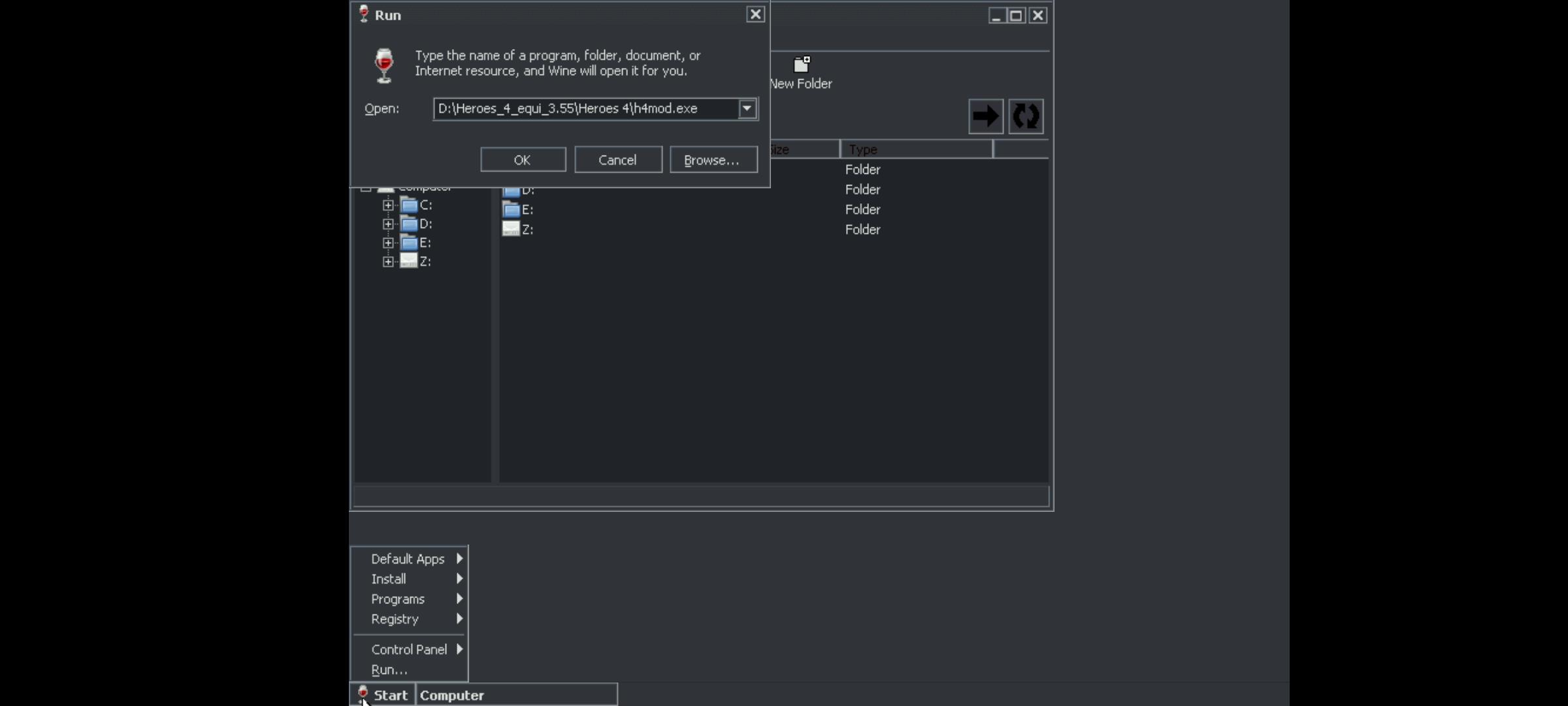Viewport: 1568px width, 706px height.
Task: Open the Run dialog dropdown arrow
Action: point(747,109)
